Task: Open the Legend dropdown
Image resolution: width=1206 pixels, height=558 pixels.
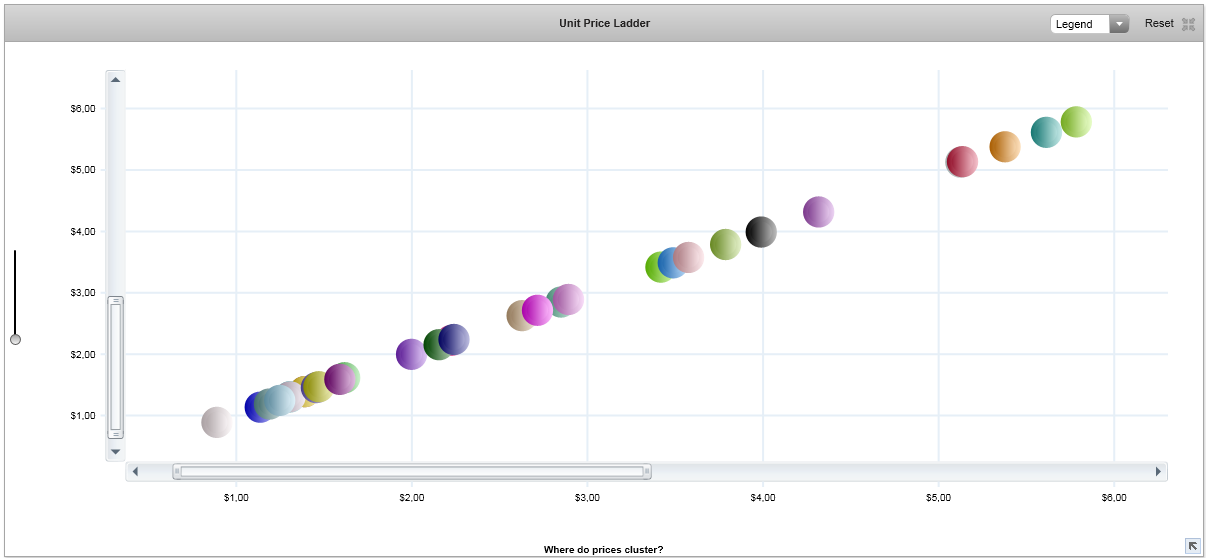Action: (x=1089, y=24)
